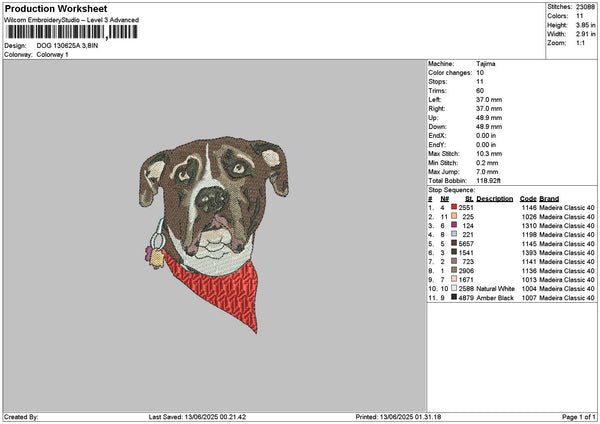Click the barcode in the worksheet header
This screenshot has height=424, width=600.
(x=72, y=32)
